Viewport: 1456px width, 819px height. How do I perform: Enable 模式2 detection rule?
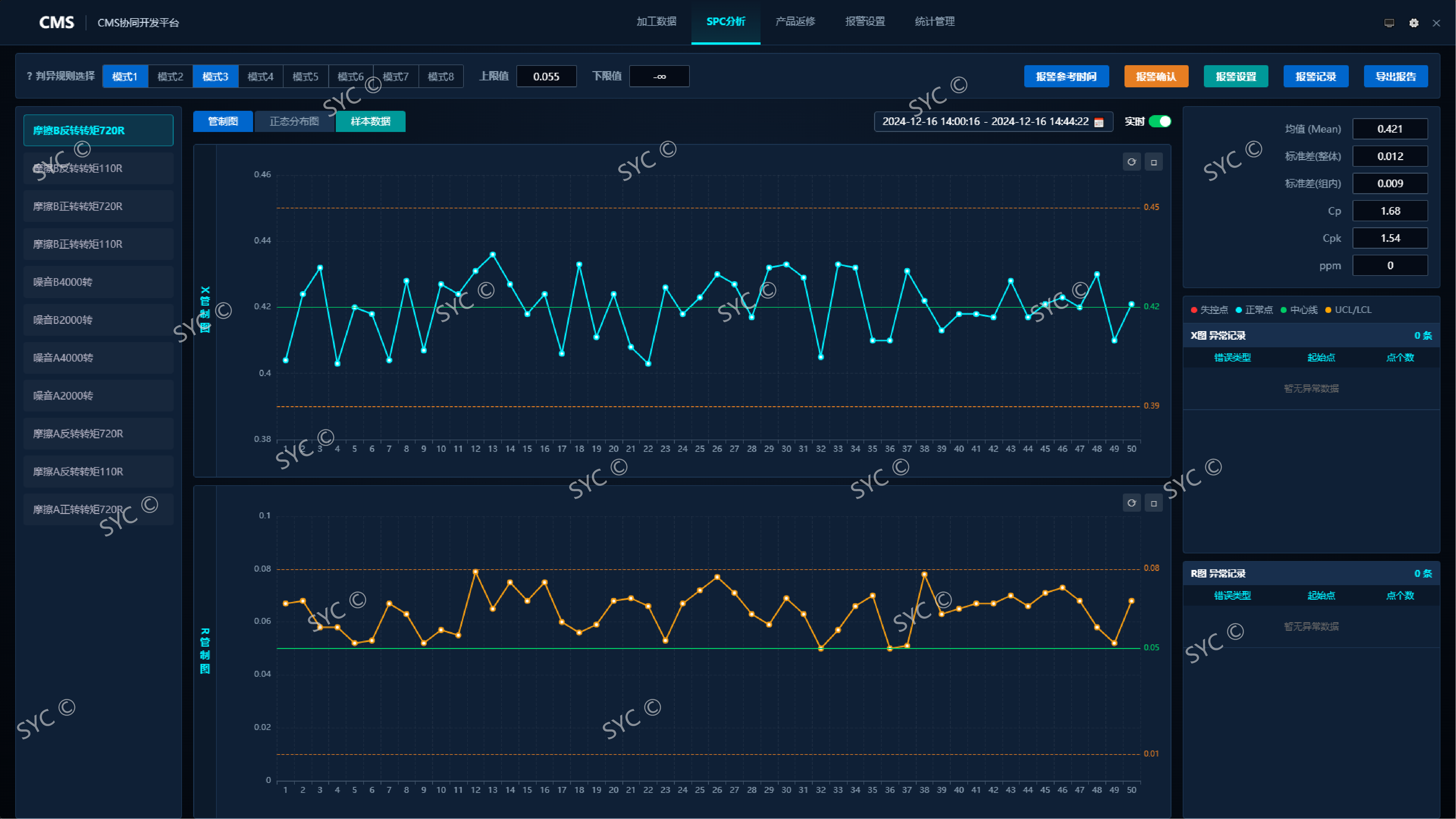point(170,76)
